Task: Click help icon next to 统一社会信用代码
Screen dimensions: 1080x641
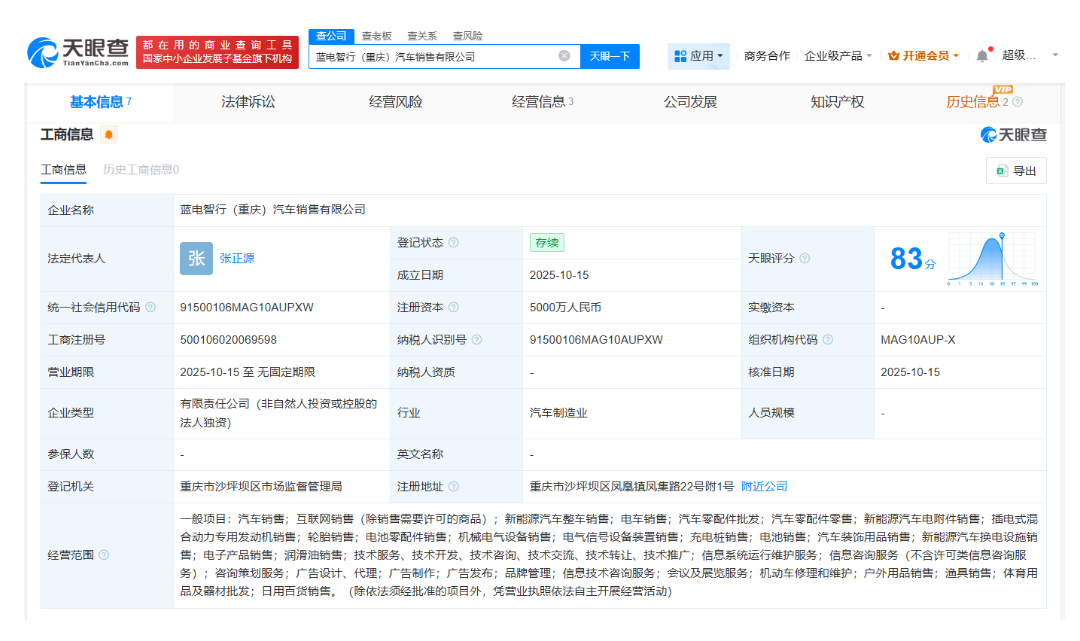Action: [150, 308]
